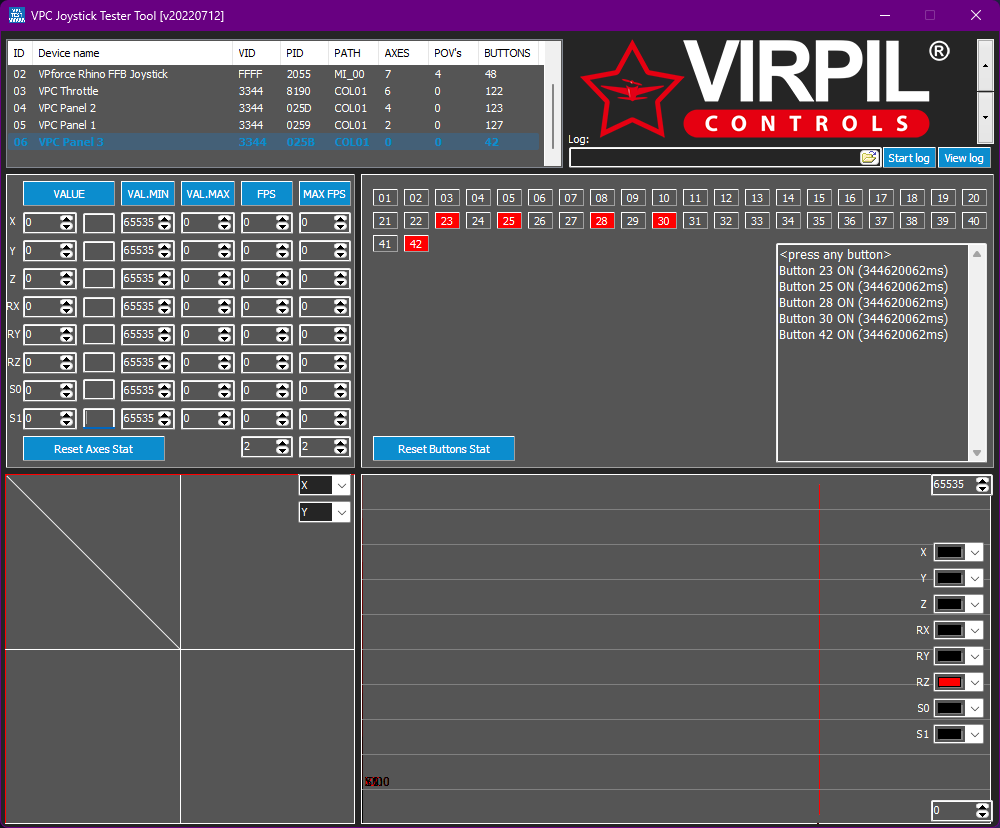
Task: Toggle button indicator 23
Action: click(x=446, y=221)
